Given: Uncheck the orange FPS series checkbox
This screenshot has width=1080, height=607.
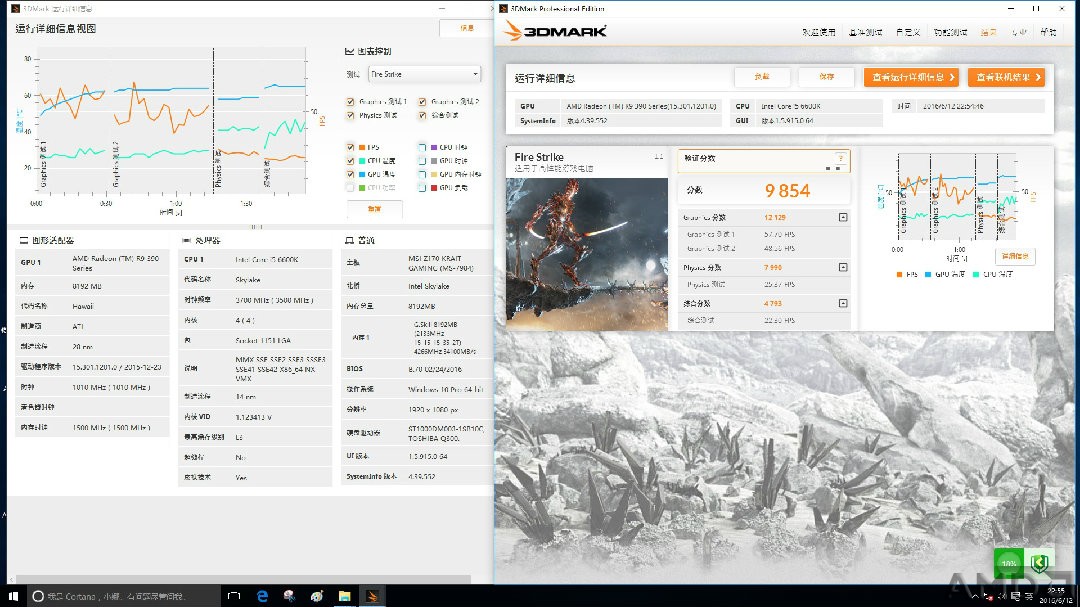Looking at the screenshot, I should pyautogui.click(x=351, y=147).
